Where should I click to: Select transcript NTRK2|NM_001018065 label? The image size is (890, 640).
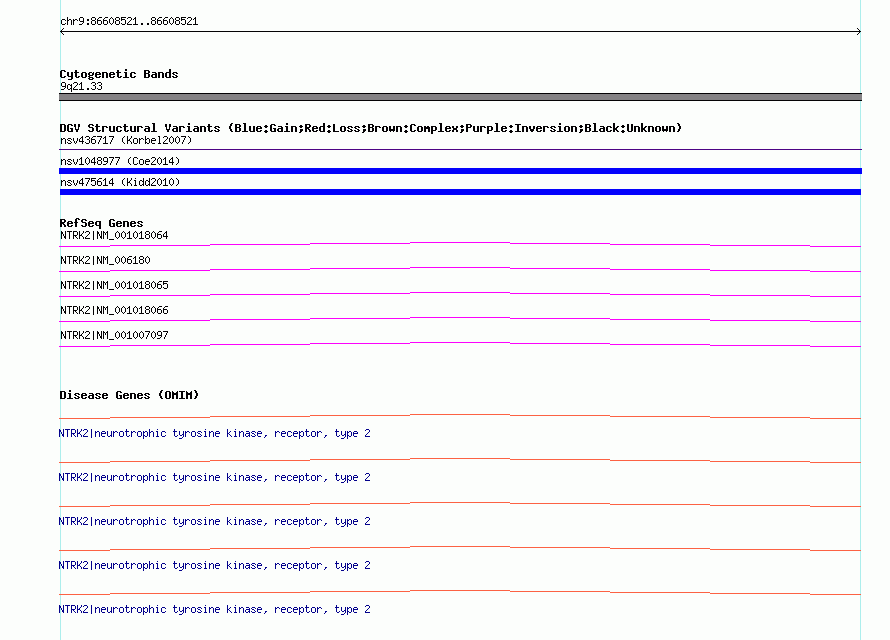[114, 285]
